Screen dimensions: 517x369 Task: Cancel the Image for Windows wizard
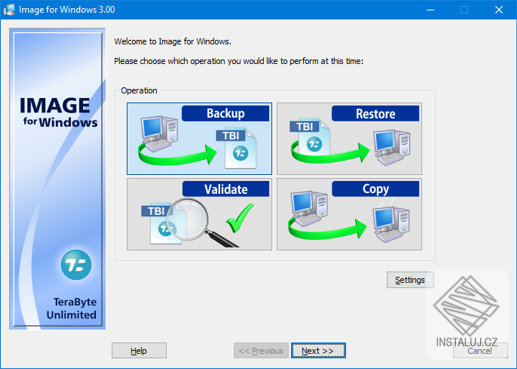click(480, 351)
